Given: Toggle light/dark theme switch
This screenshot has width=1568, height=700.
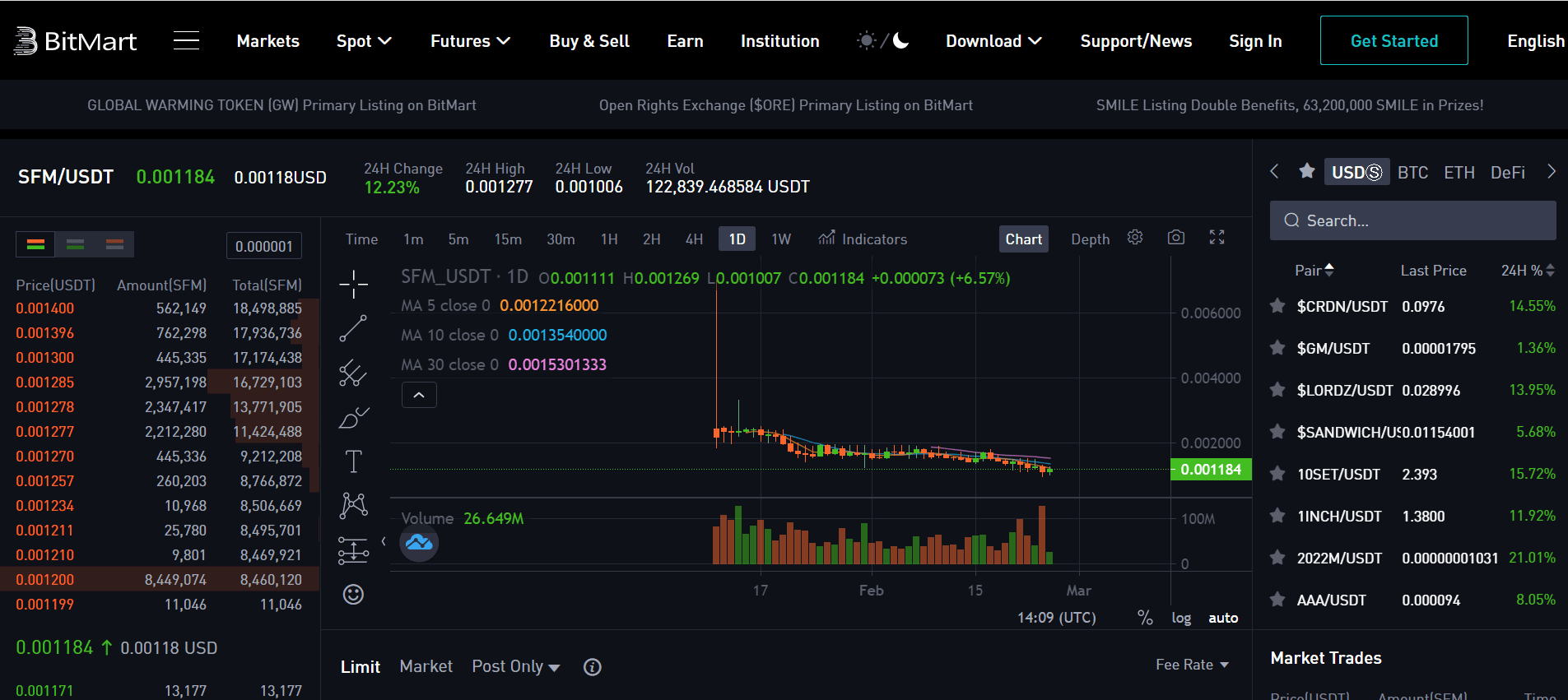Looking at the screenshot, I should 882,41.
